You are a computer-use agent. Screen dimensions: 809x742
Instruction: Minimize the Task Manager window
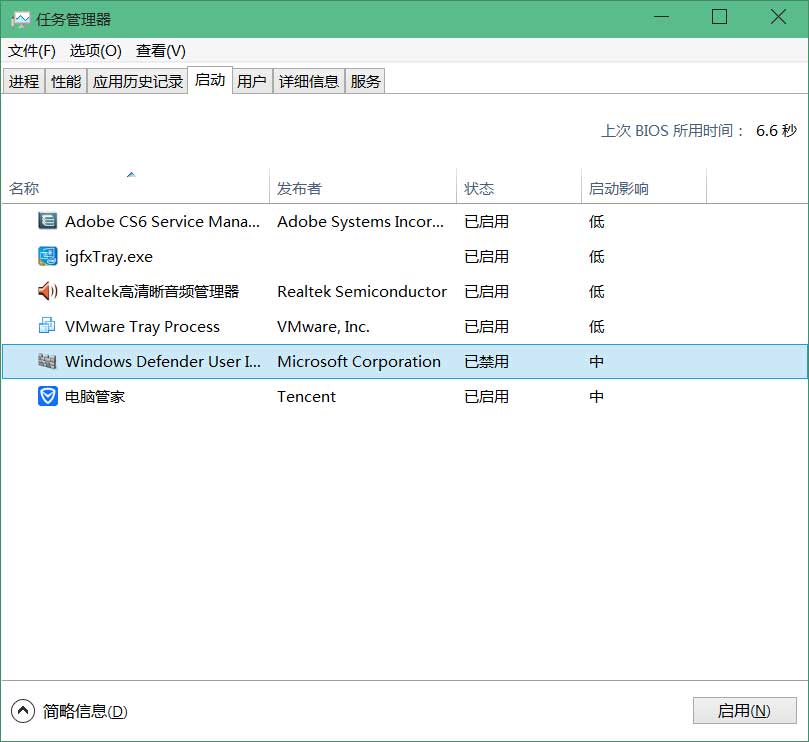coord(661,17)
